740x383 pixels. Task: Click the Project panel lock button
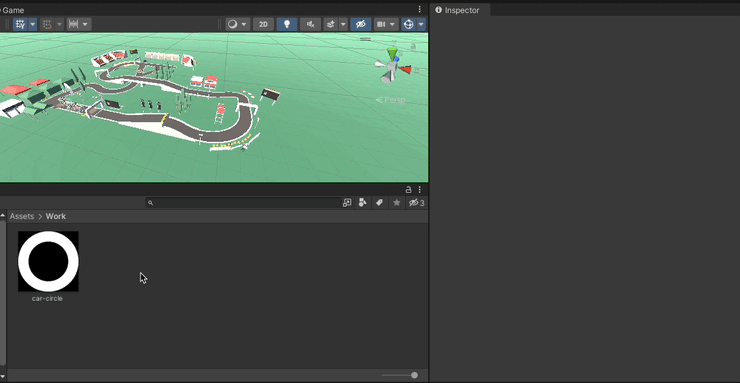point(408,190)
